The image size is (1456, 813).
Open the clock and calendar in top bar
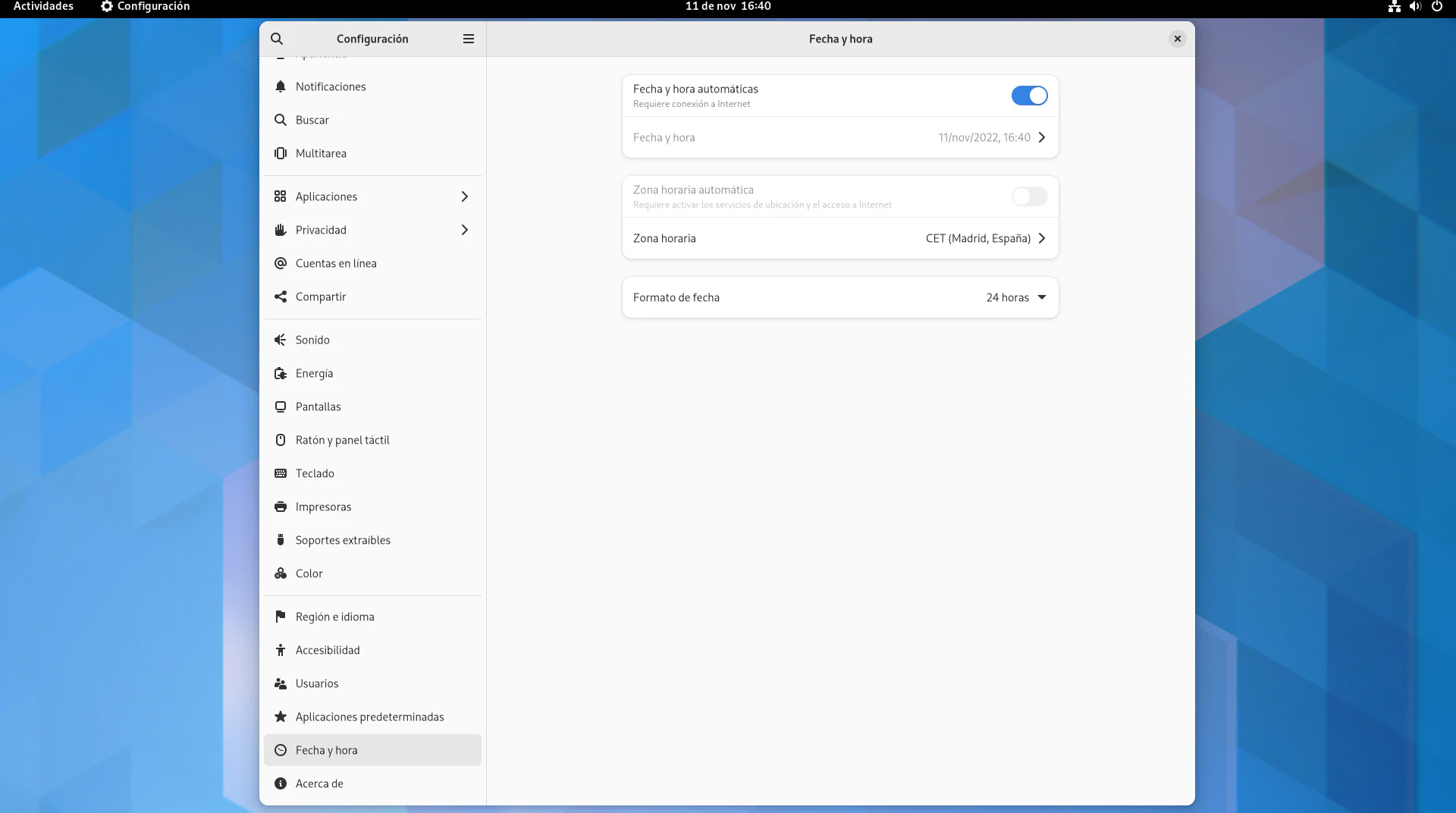point(727,6)
